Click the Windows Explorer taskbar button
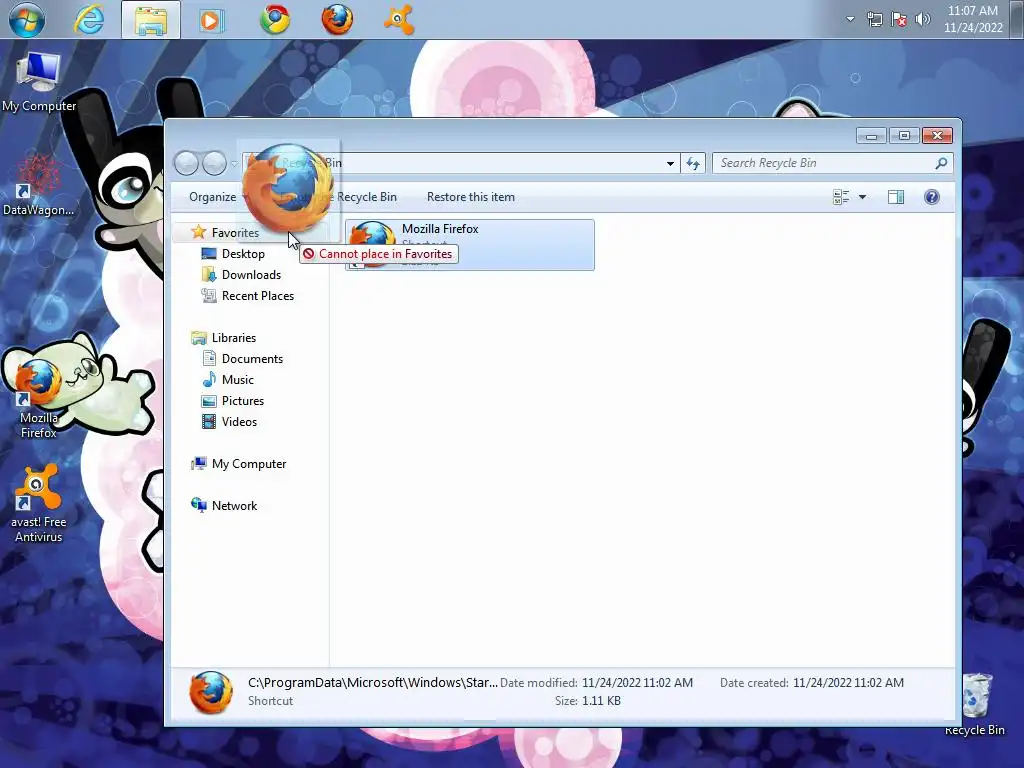This screenshot has height=768, width=1024. pyautogui.click(x=151, y=19)
